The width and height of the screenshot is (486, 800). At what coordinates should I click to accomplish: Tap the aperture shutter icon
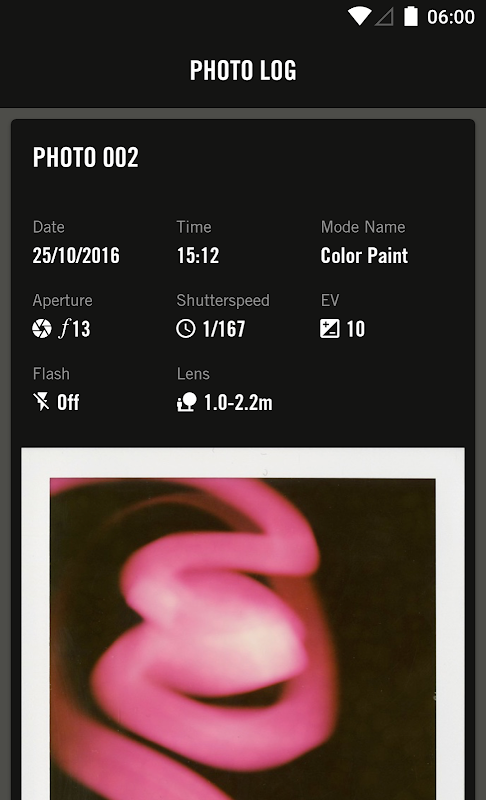[42, 329]
